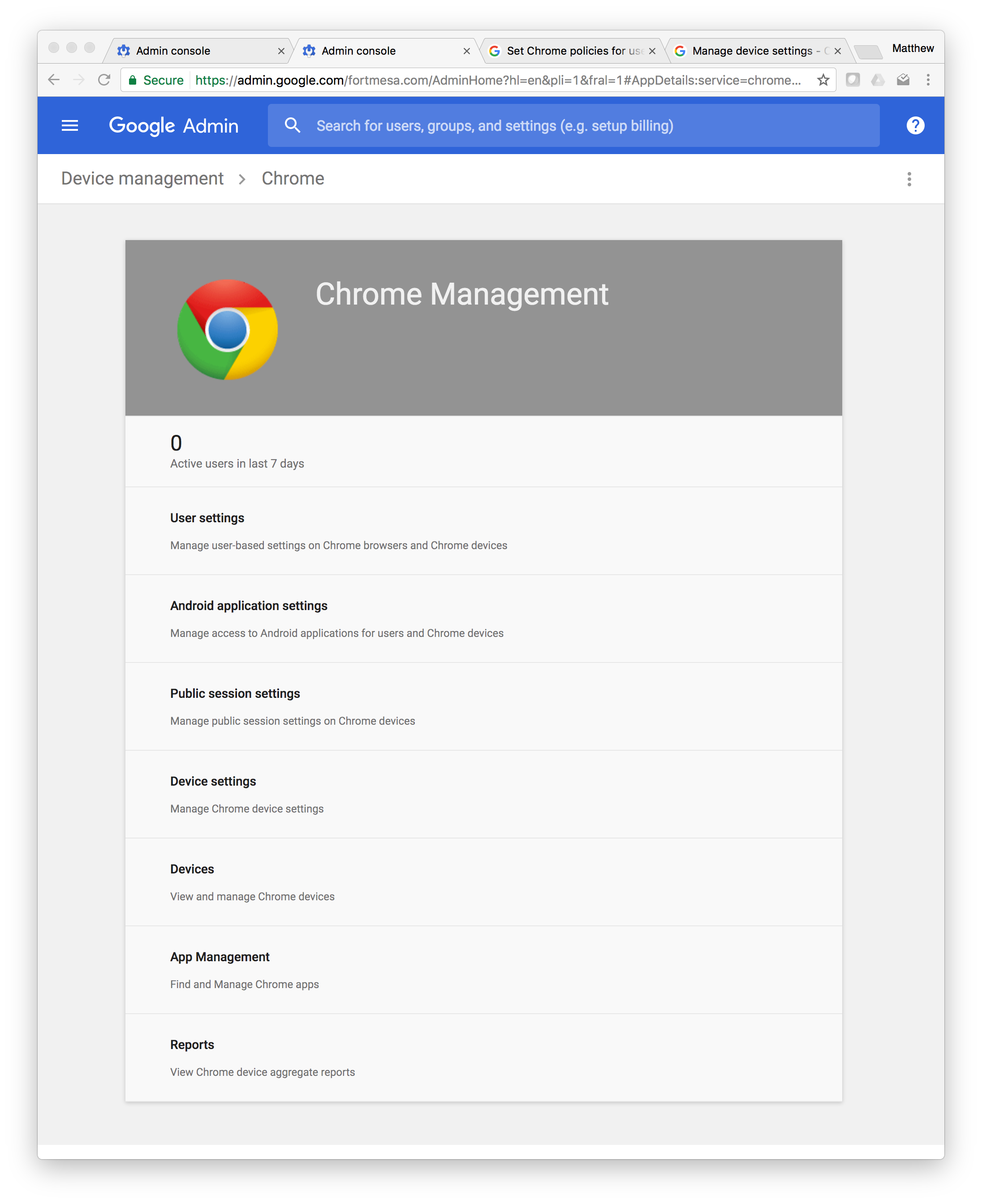
Task: Click the Chrome logo in the banner
Action: [x=228, y=330]
